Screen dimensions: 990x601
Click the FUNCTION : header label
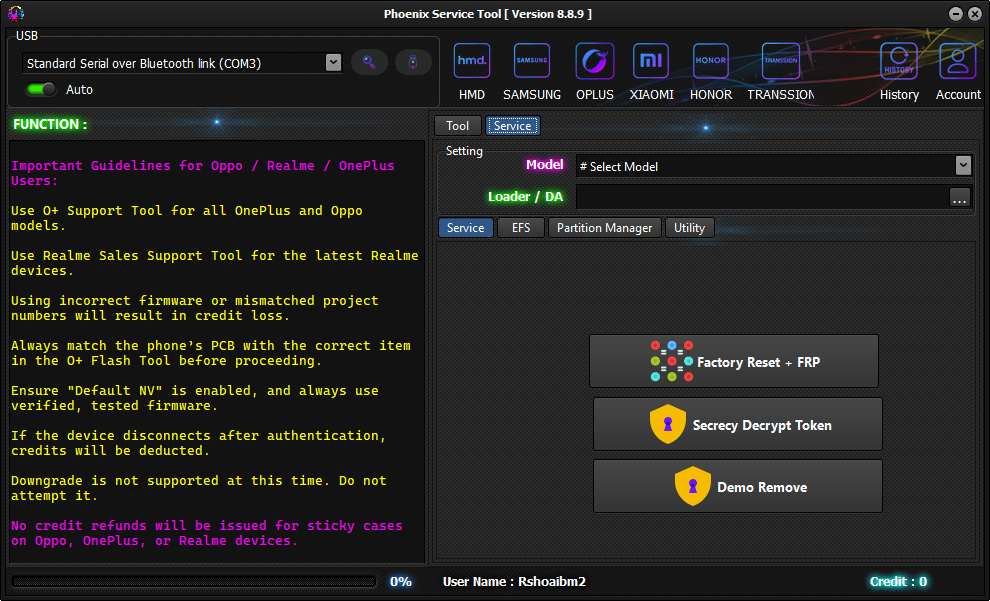click(50, 124)
